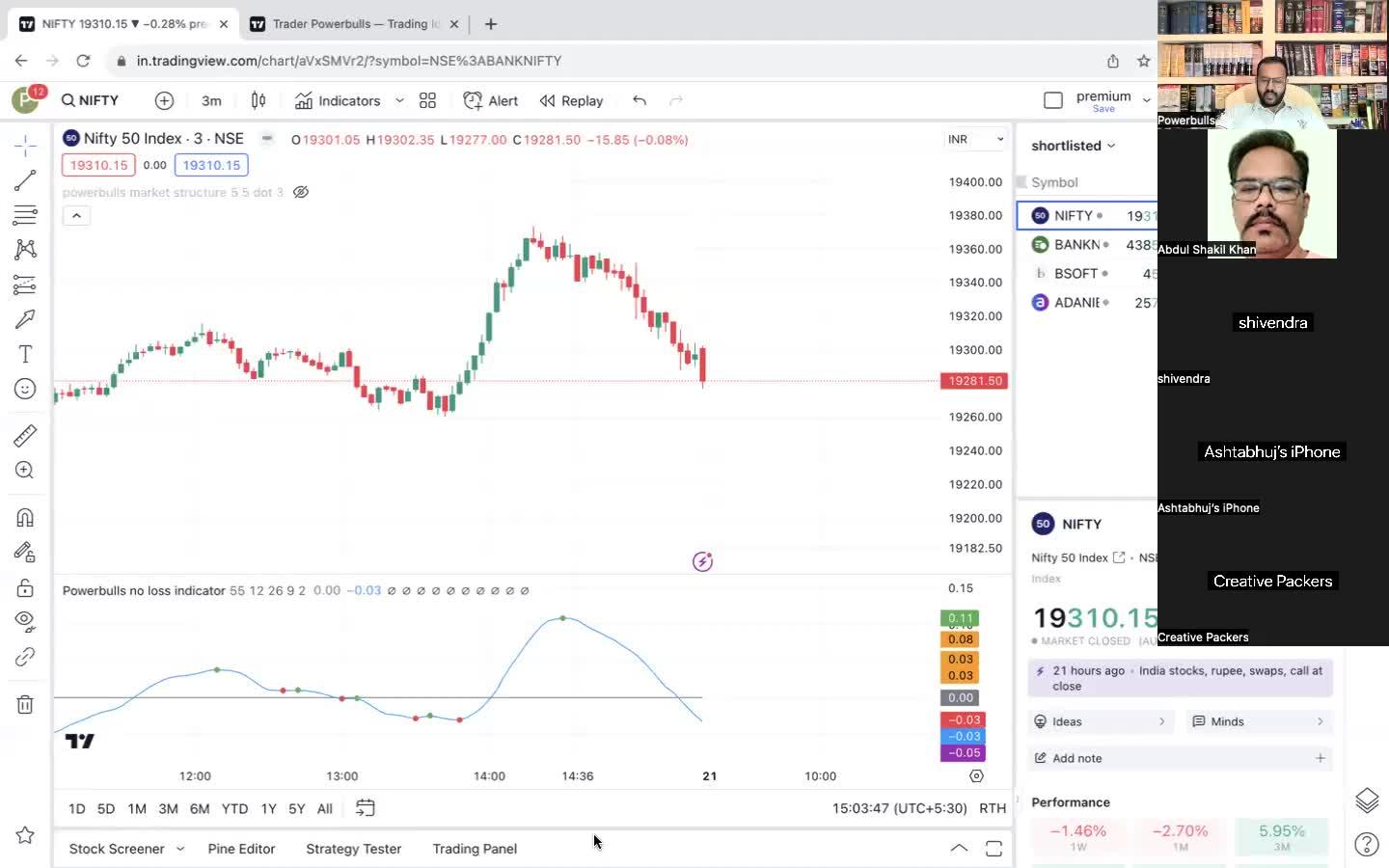Toggle visibility of powerbulls market structure indicator
Viewport: 1389px width, 868px height.
pyautogui.click(x=301, y=192)
